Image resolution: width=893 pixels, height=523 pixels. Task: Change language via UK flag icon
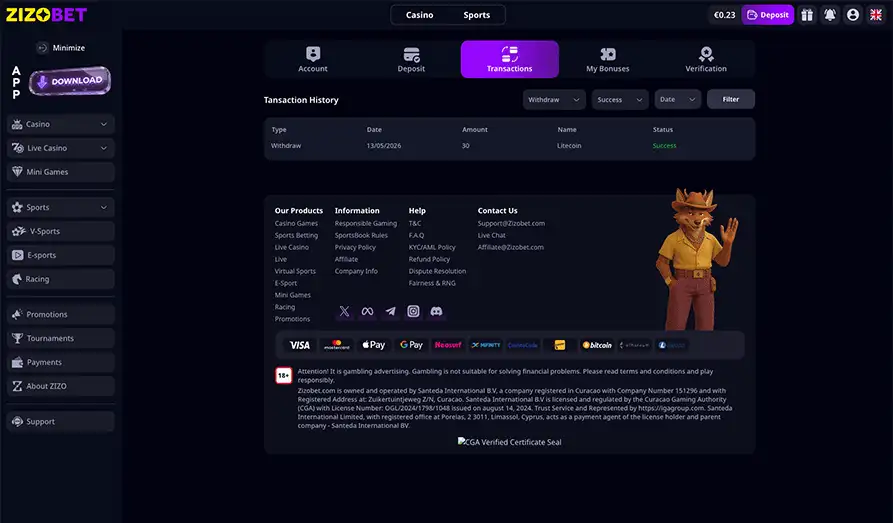click(876, 15)
